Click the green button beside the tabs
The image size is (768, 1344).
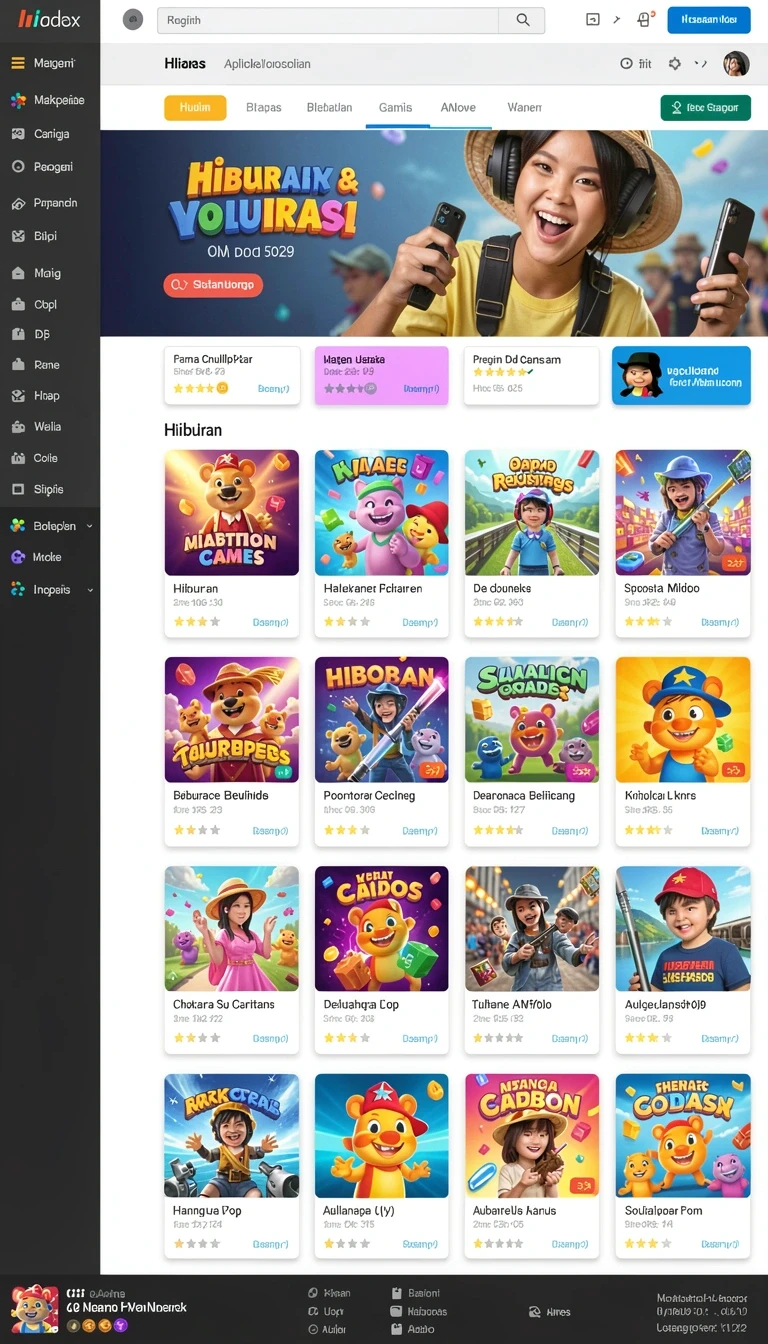pyautogui.click(x=706, y=108)
